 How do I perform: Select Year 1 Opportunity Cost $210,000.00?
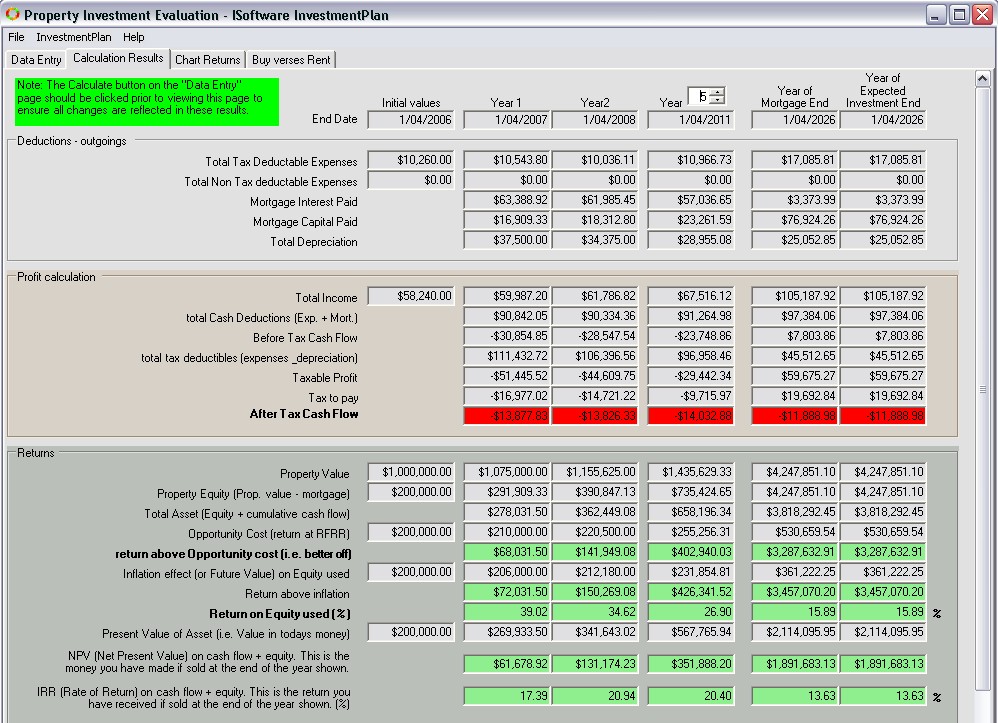tap(507, 532)
